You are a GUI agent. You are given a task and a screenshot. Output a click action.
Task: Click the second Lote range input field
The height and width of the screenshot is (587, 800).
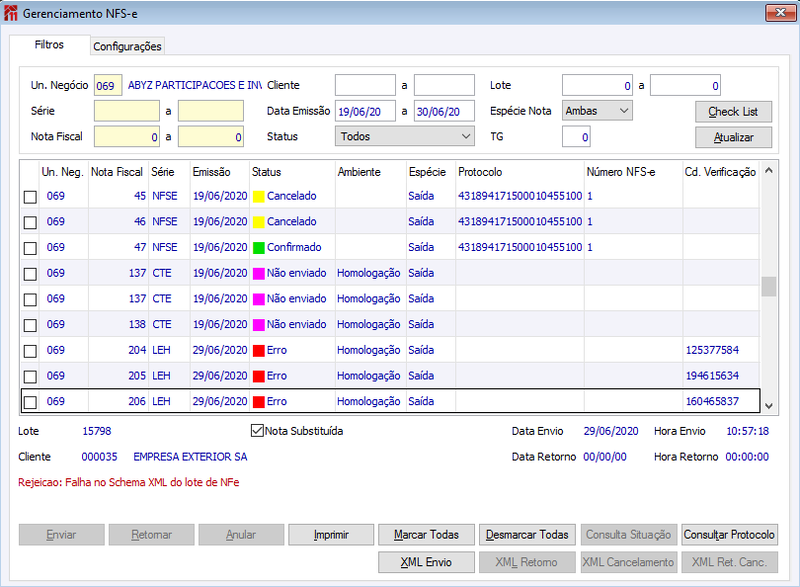tap(685, 85)
